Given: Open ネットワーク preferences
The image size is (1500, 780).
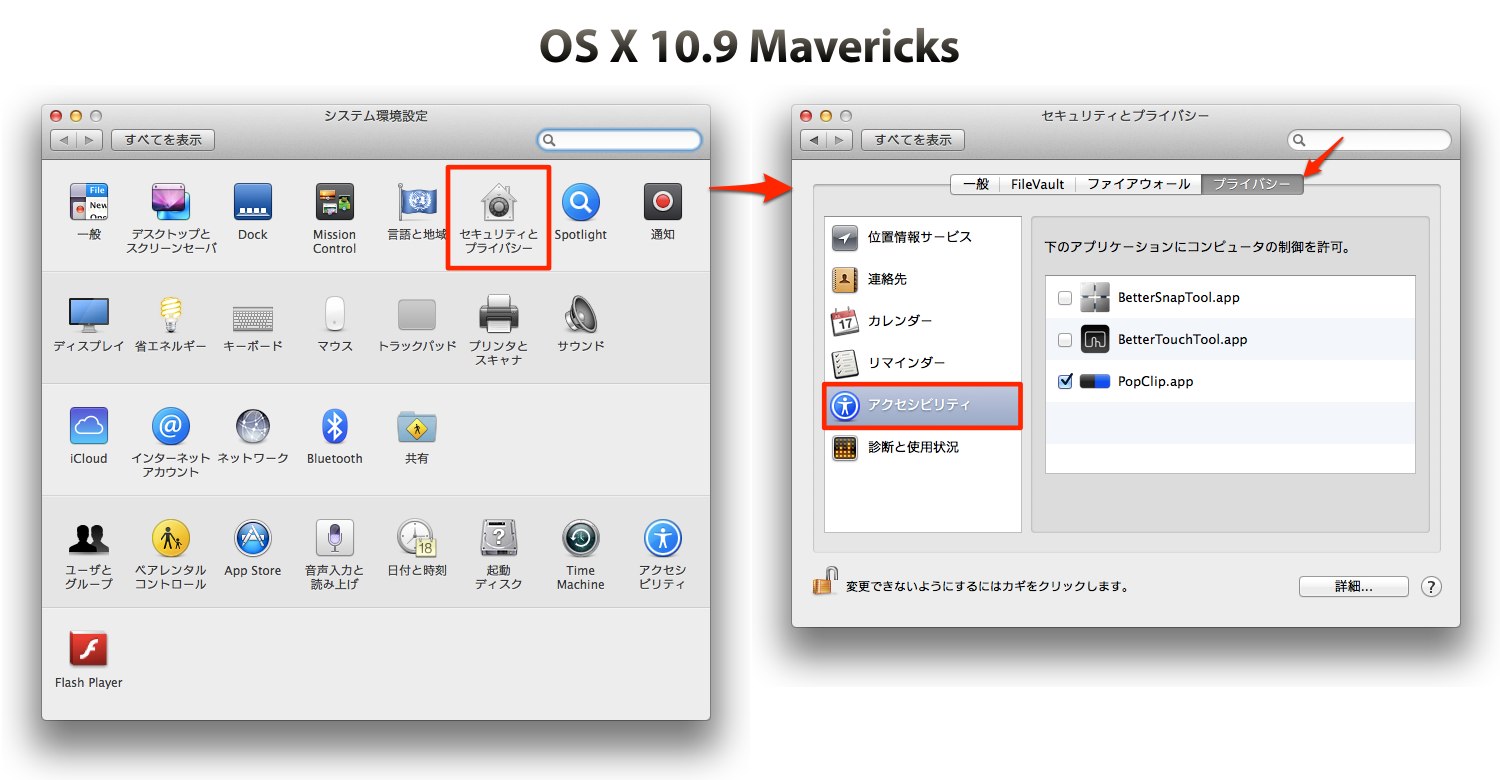Looking at the screenshot, I should [x=253, y=427].
